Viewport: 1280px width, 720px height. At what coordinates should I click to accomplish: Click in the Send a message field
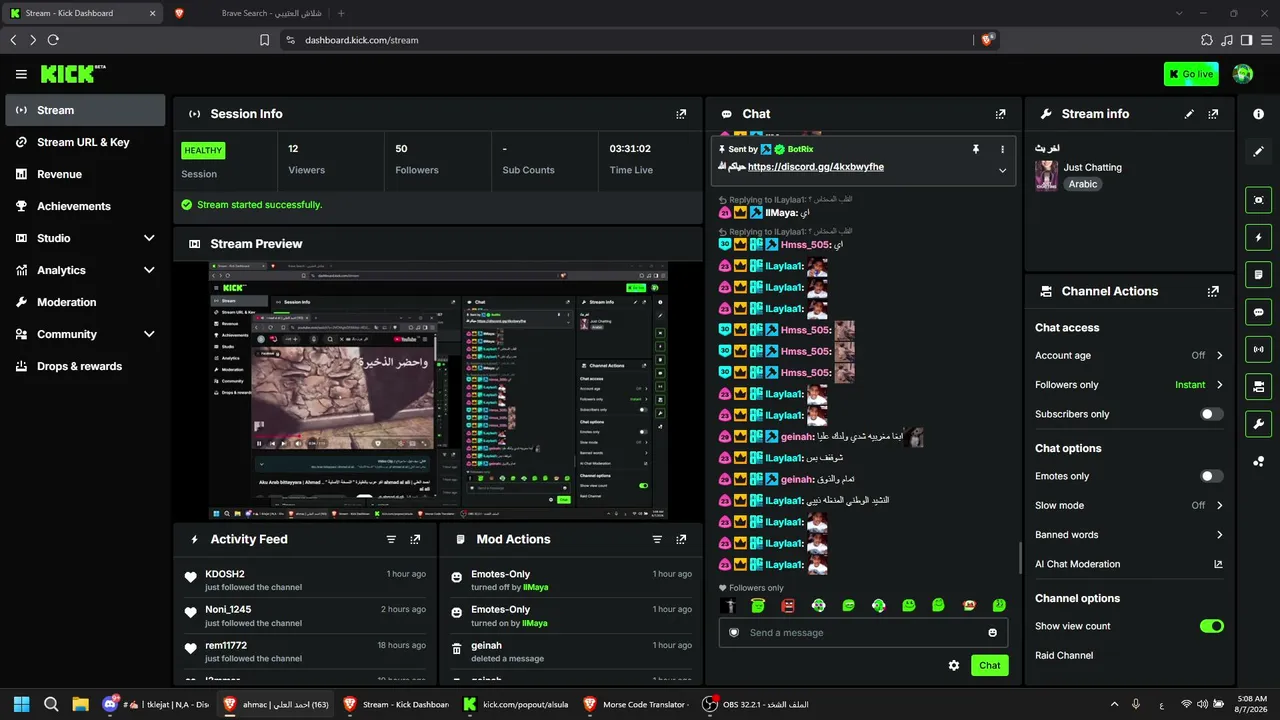click(x=863, y=632)
